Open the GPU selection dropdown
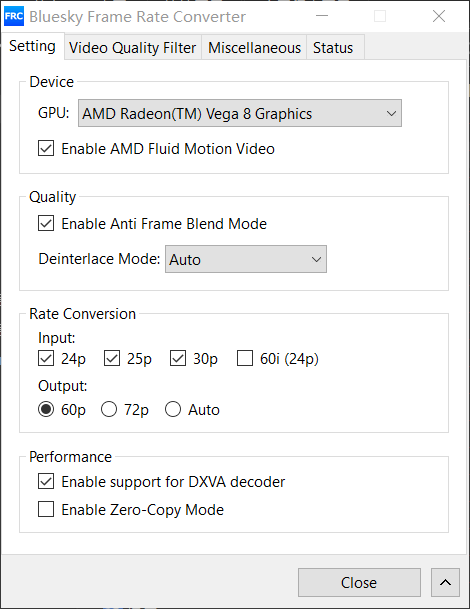Image resolution: width=470 pixels, height=609 pixels. coord(240,113)
